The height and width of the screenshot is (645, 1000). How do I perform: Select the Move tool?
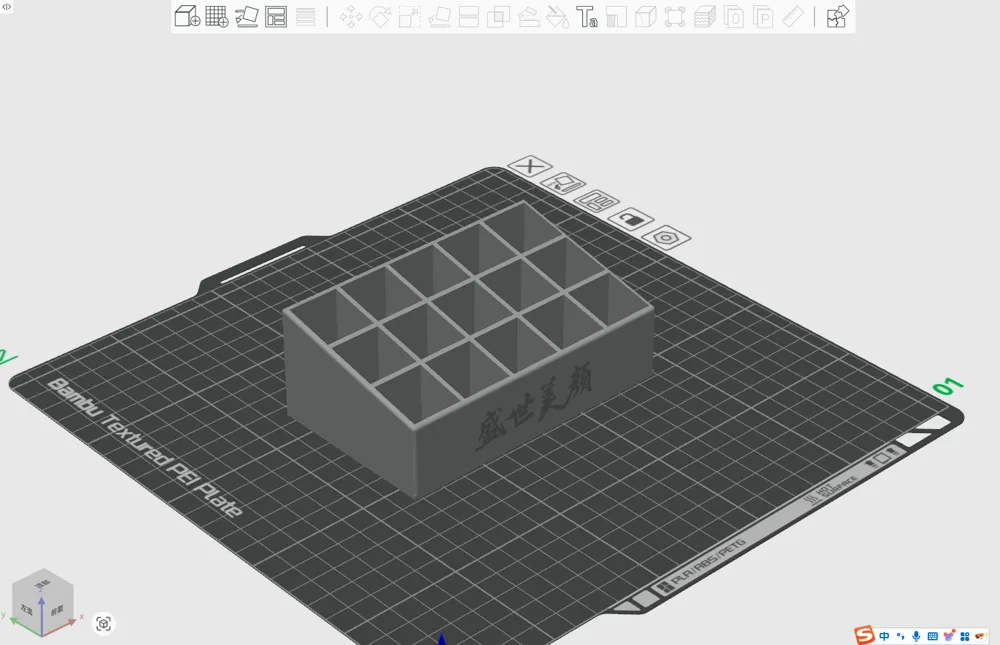tap(350, 17)
